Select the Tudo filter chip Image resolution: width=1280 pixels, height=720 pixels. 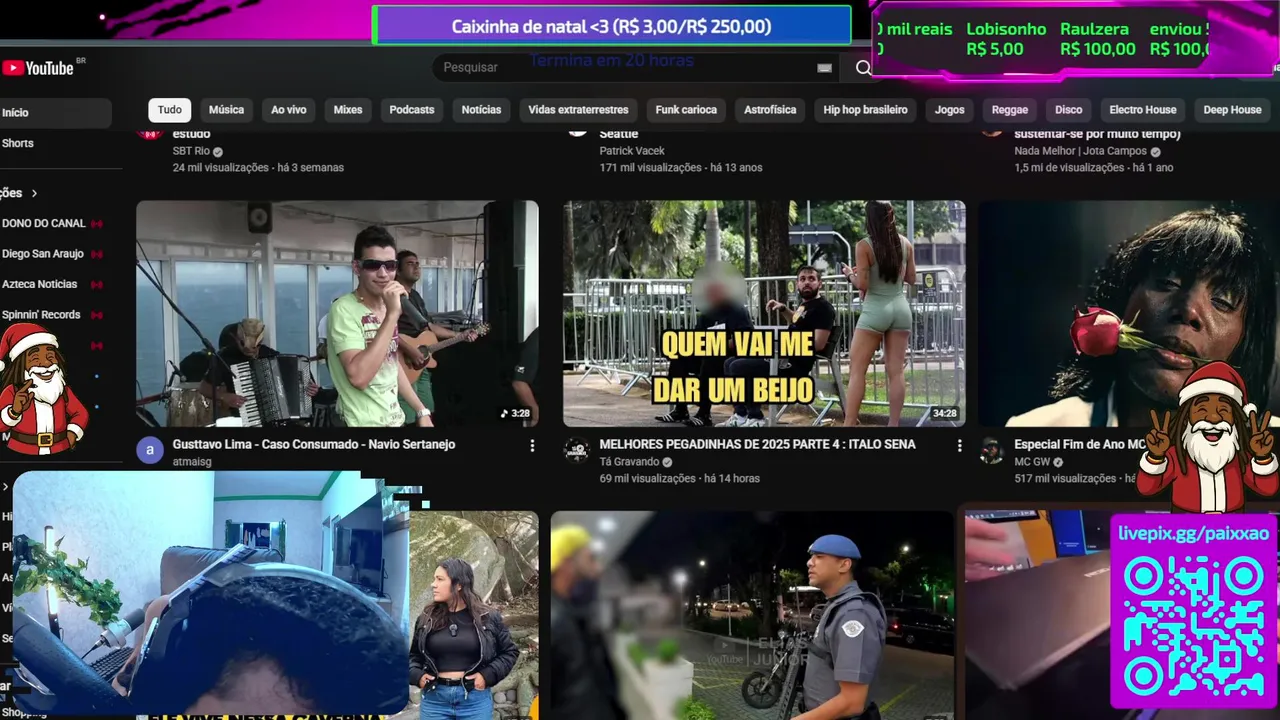coord(170,110)
